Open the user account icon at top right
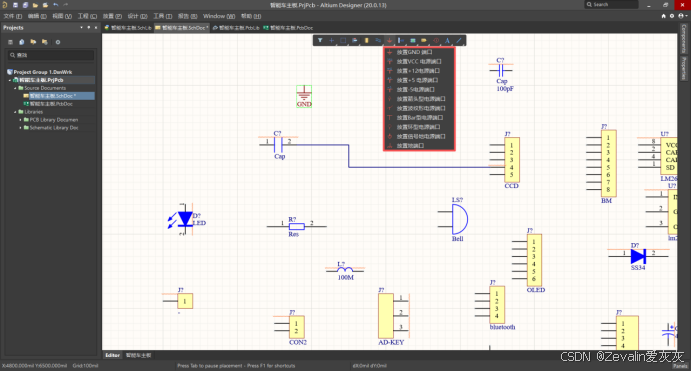692x371 pixels. click(x=681, y=16)
